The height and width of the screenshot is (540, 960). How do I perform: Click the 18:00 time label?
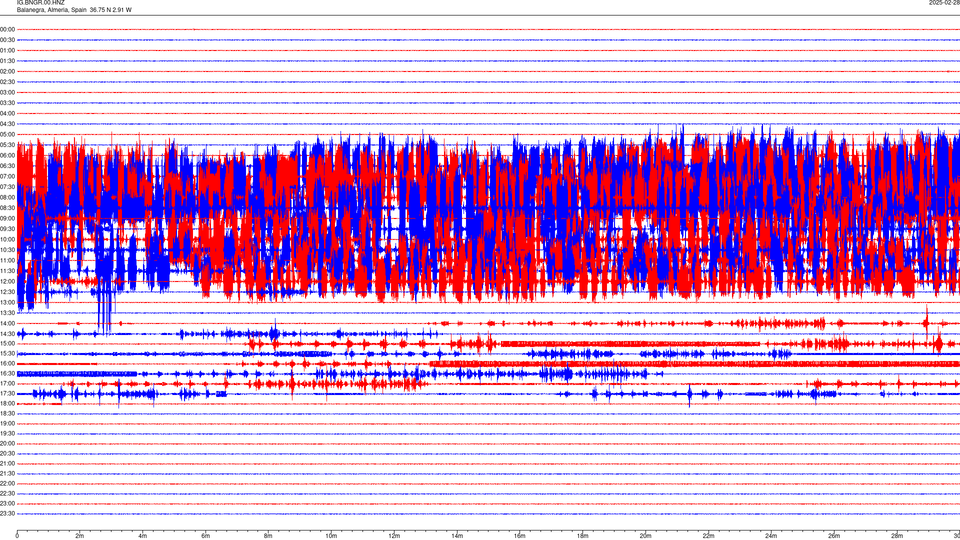[x=7, y=403]
